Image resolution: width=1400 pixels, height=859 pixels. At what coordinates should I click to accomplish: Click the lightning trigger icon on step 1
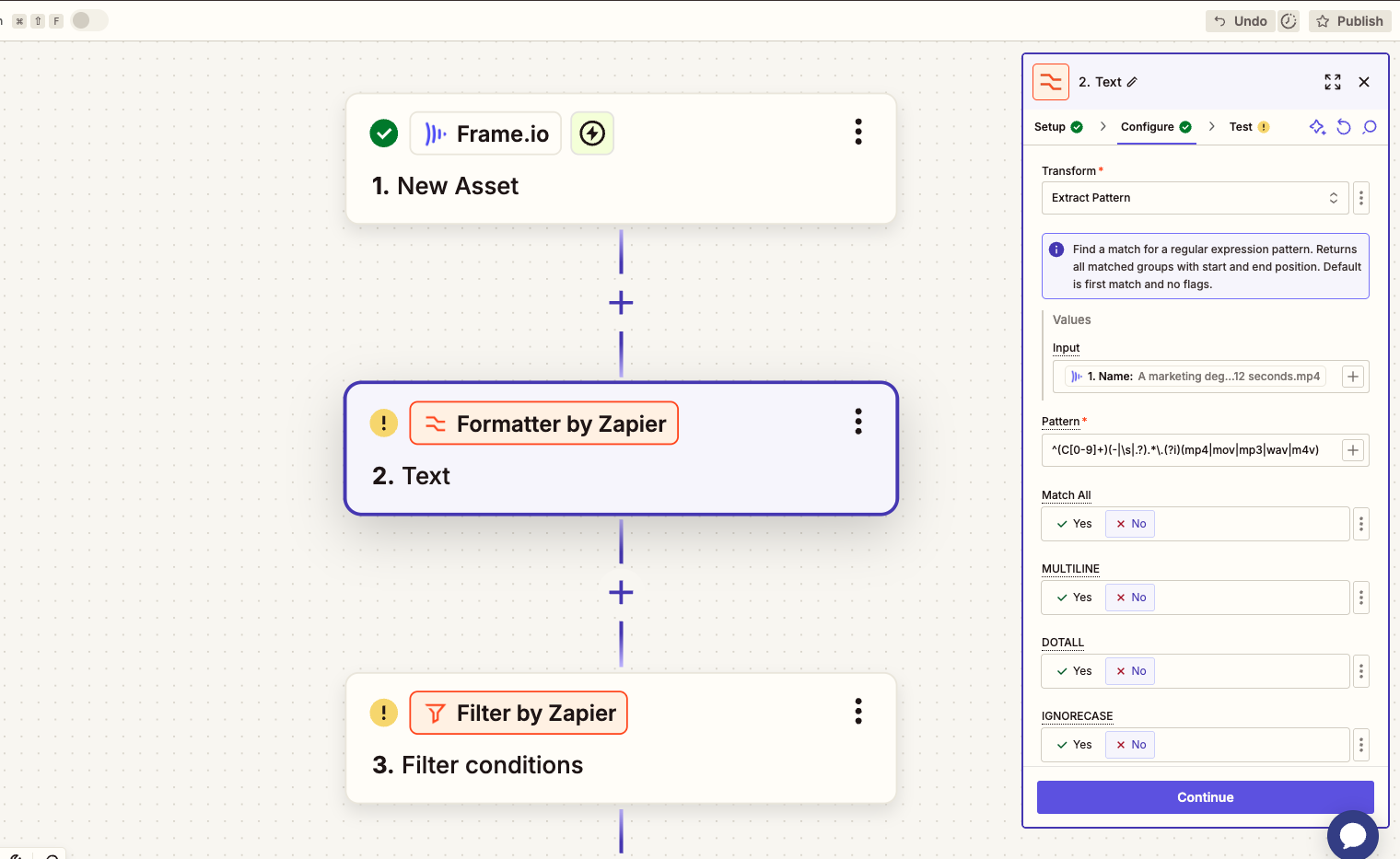(592, 133)
